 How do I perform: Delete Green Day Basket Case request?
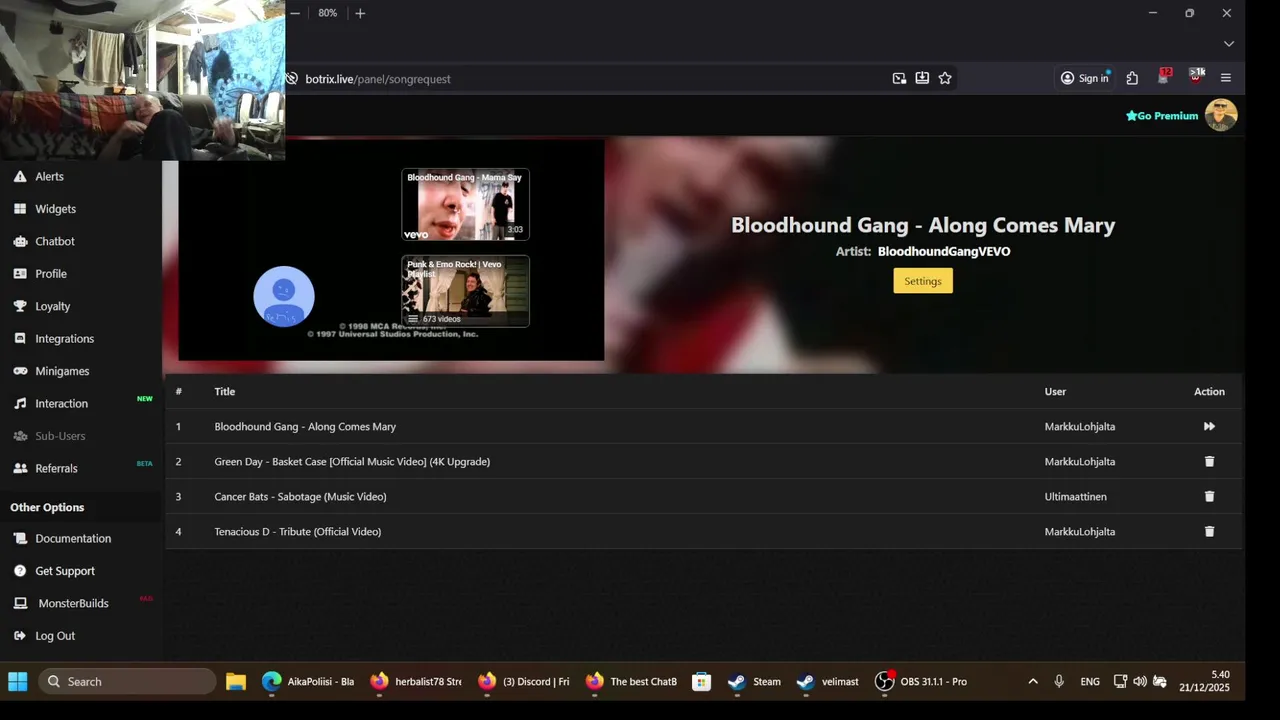pos(1209,461)
